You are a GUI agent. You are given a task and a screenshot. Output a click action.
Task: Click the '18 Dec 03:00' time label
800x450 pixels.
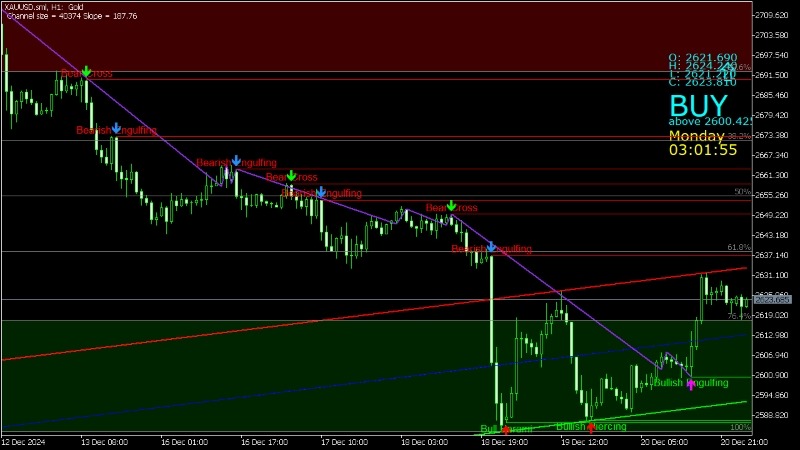point(424,442)
